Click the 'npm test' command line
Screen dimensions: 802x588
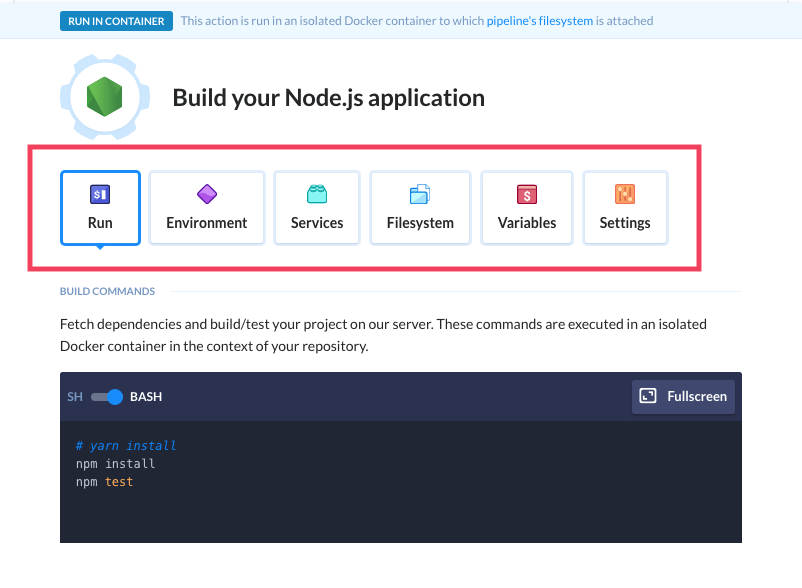104,482
